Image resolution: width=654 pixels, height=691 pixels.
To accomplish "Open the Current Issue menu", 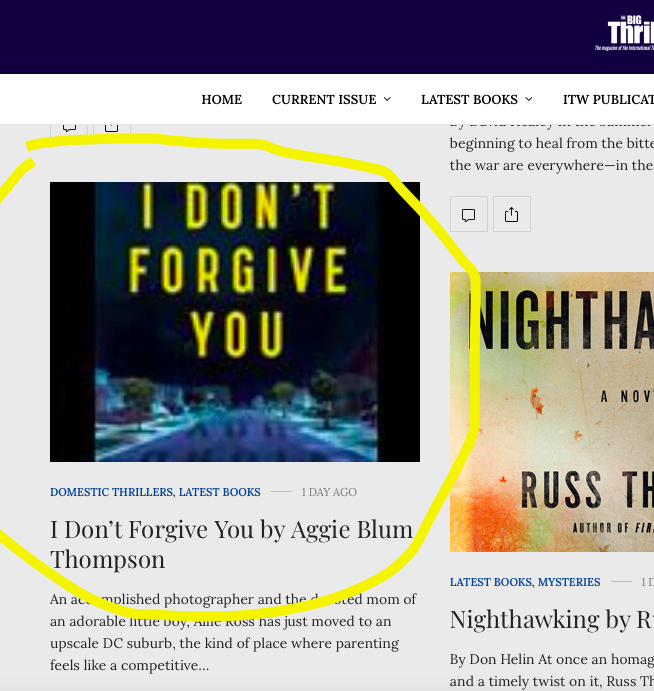I will [x=324, y=100].
